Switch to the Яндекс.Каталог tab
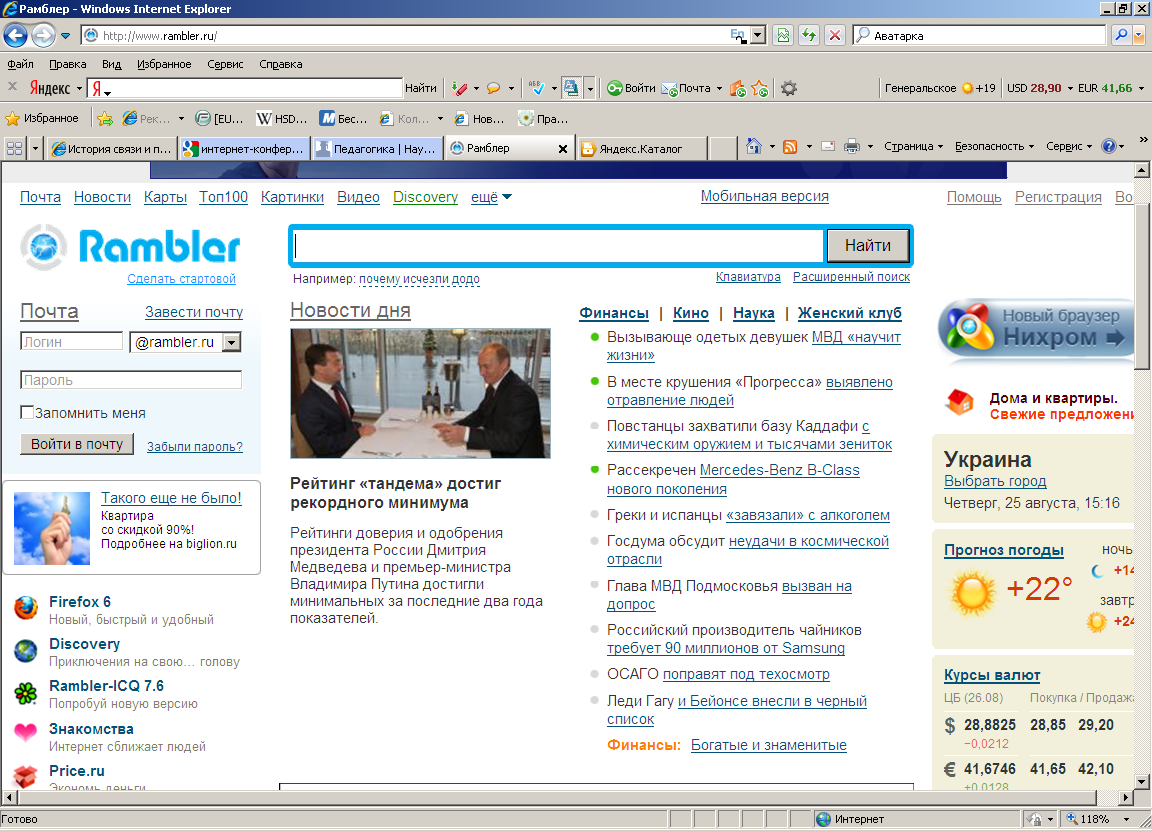The width and height of the screenshot is (1152, 832). pos(641,148)
